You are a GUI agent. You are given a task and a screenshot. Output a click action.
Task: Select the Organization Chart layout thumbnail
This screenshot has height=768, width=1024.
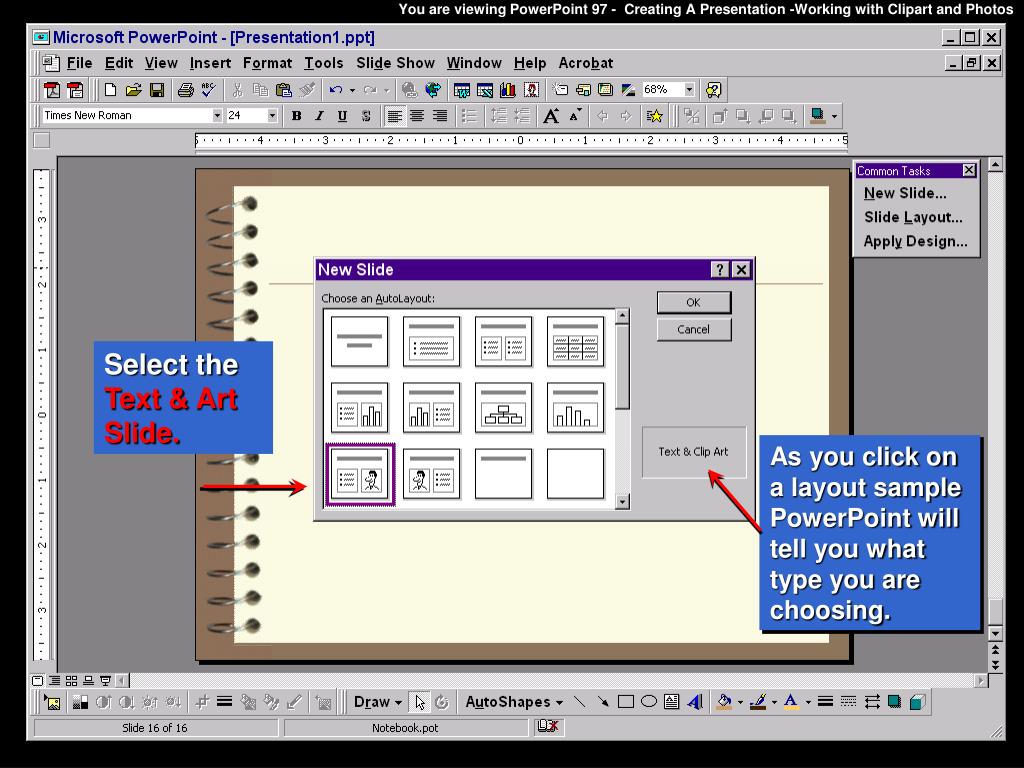504,409
